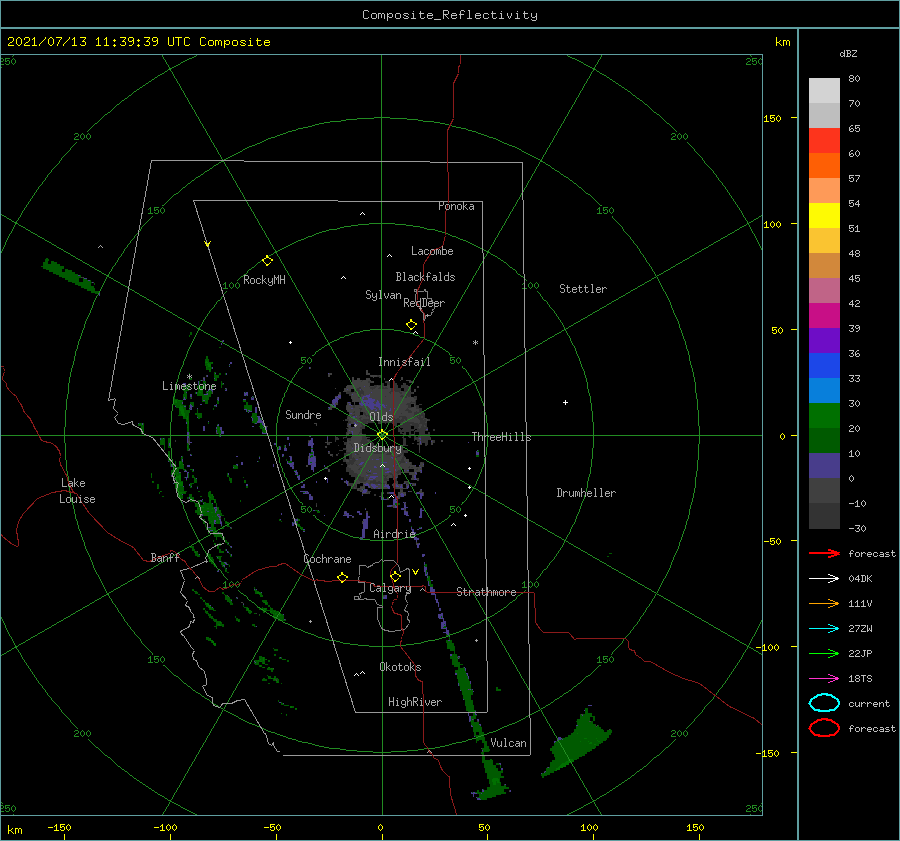
Task: Click the Calgary city label
Action: click(390, 588)
